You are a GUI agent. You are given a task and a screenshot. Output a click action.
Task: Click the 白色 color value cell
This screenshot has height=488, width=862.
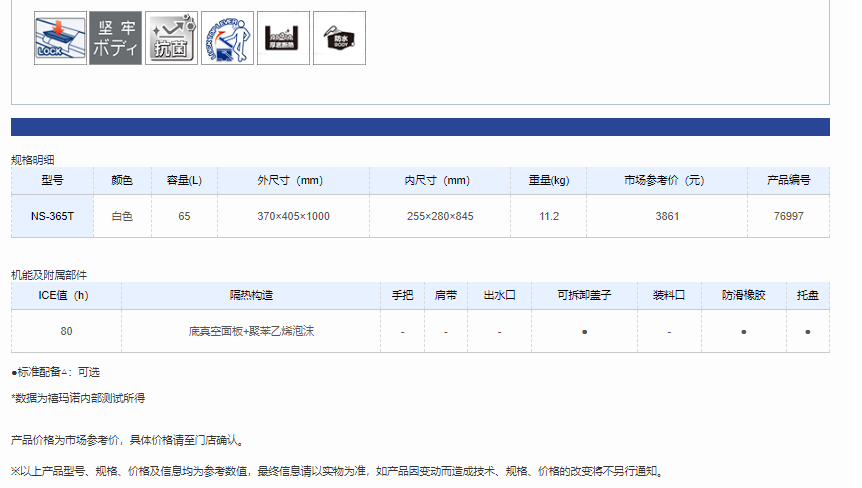click(x=122, y=217)
